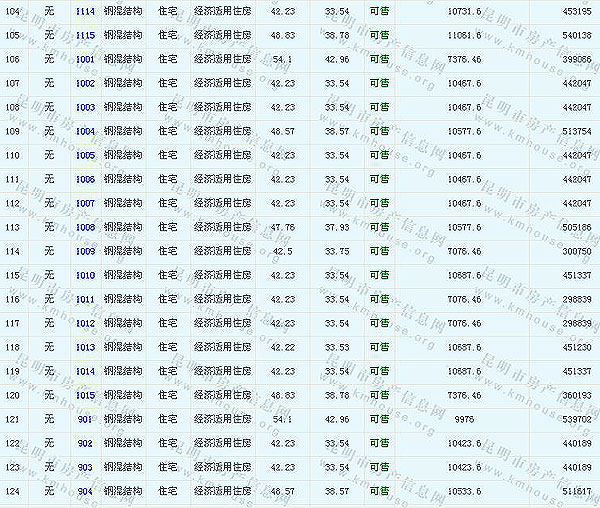Open room 1114 details link

click(85, 11)
